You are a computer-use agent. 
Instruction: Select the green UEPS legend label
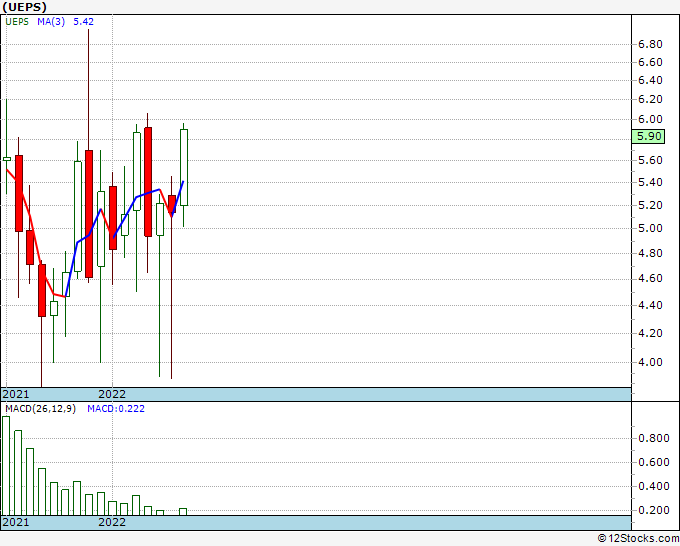pyautogui.click(x=17, y=22)
